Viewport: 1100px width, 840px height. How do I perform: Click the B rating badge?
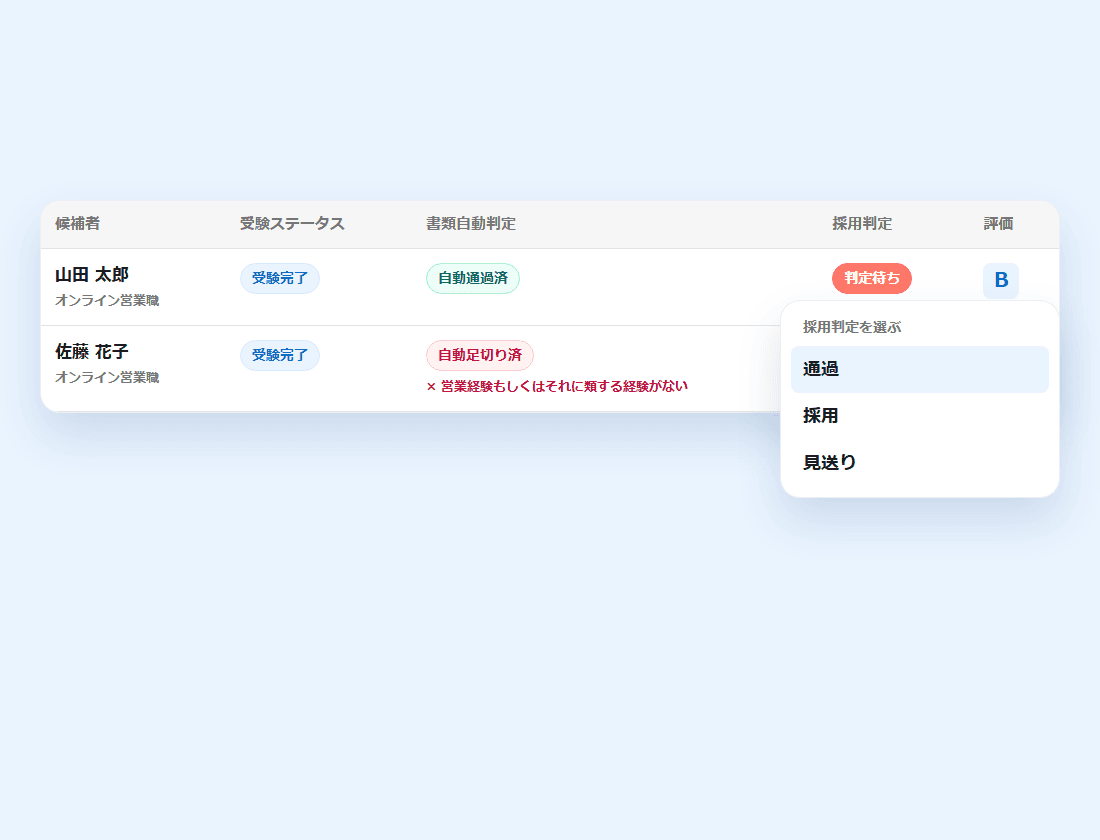tap(1001, 281)
